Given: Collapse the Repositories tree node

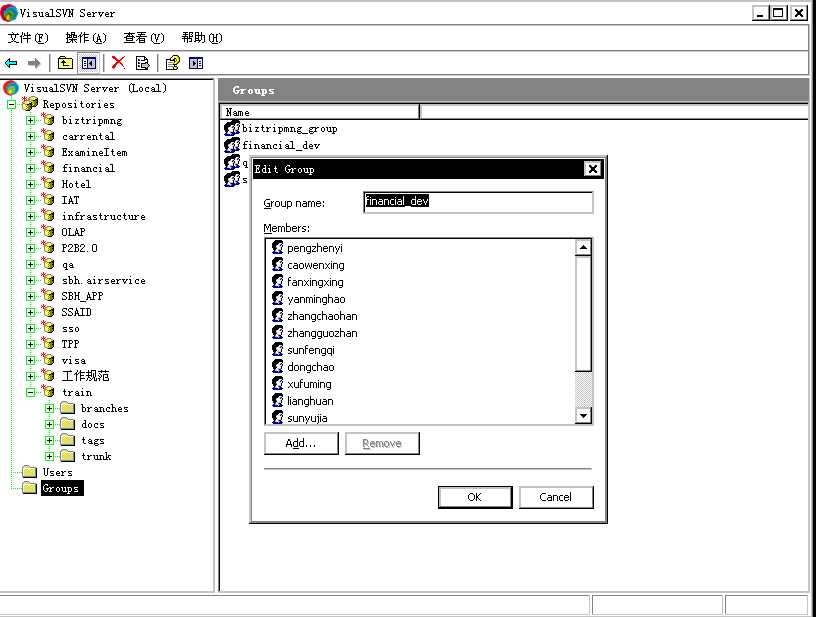Looking at the screenshot, I should click(11, 104).
